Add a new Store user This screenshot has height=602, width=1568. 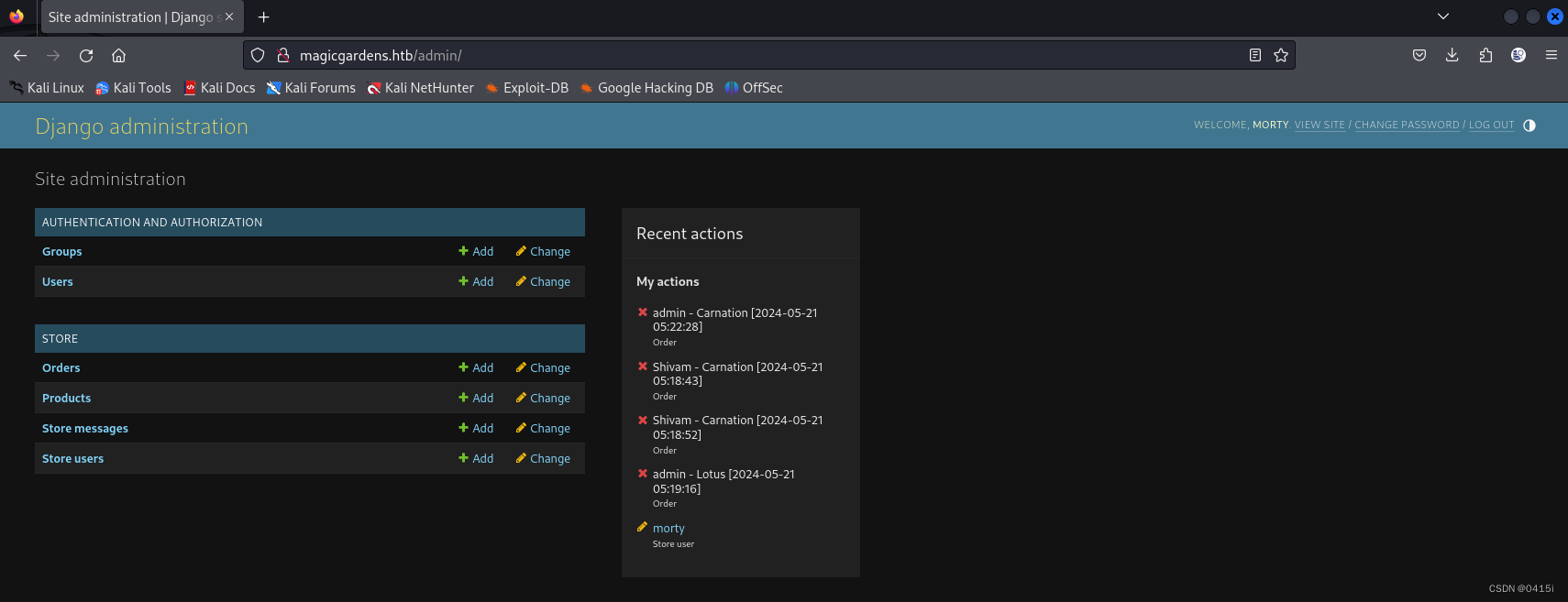click(476, 459)
